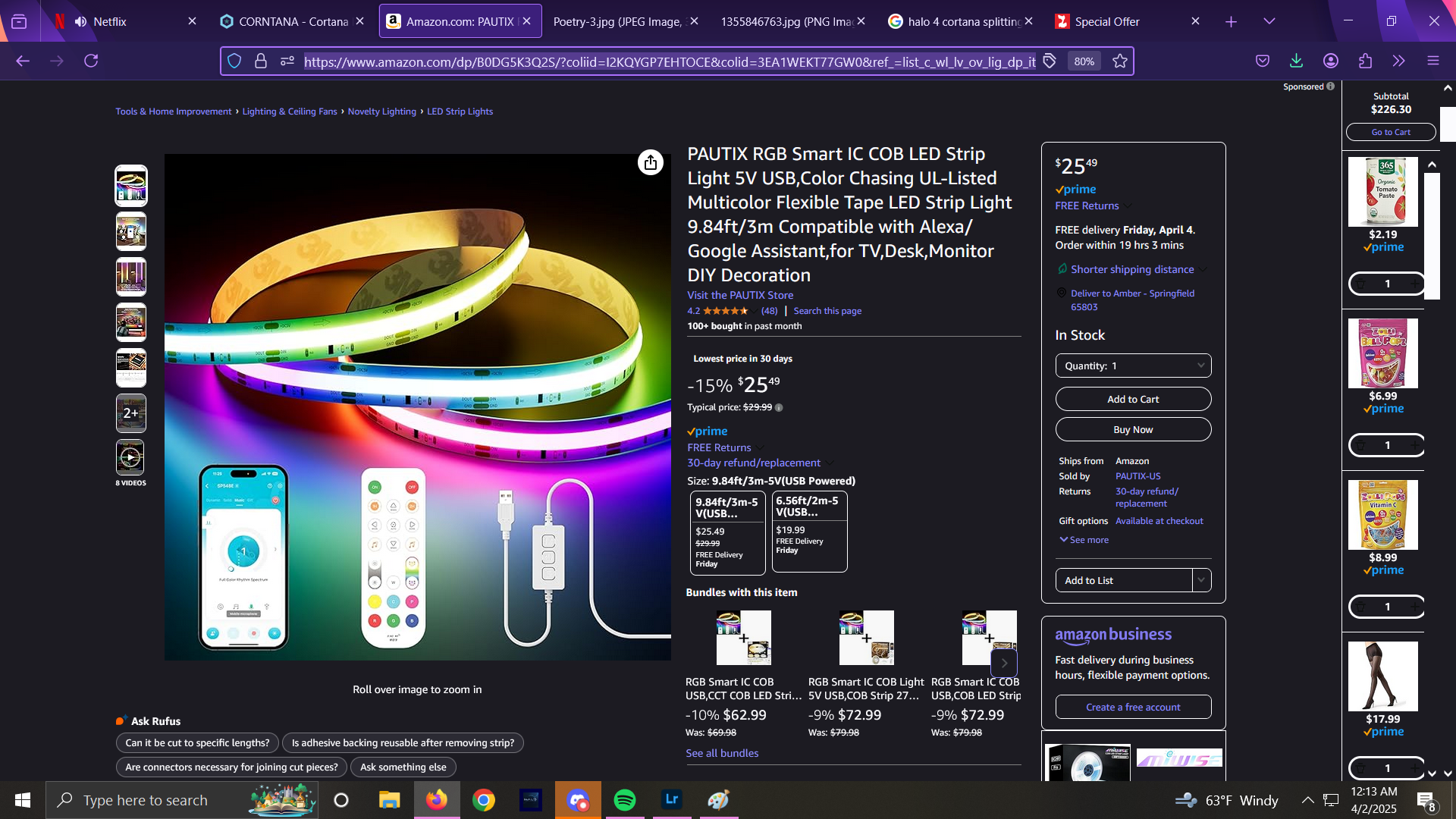Select the product videos thumbnail

(130, 457)
